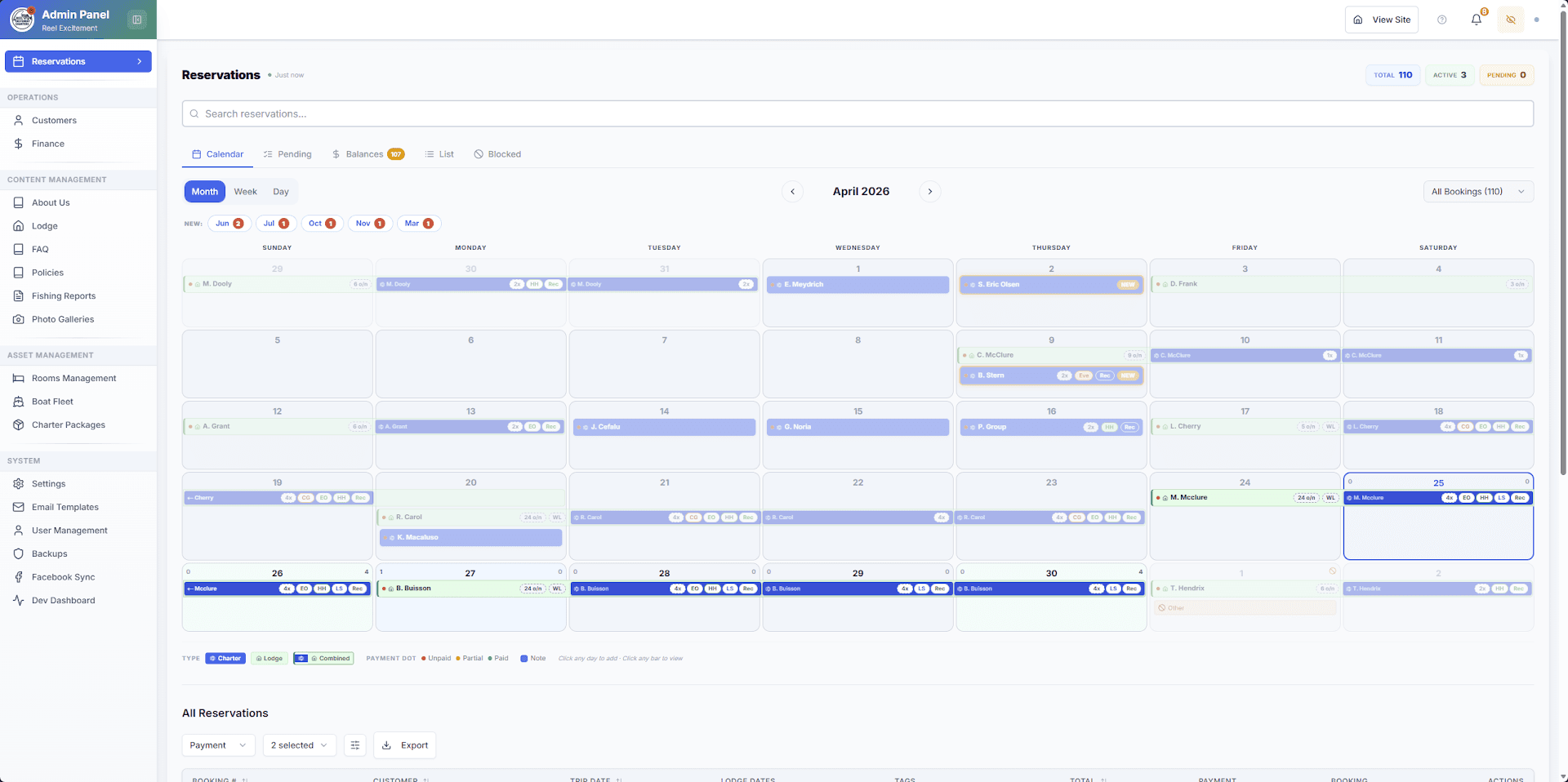
Task: Click the Rooms Management bed icon
Action: coord(18,378)
